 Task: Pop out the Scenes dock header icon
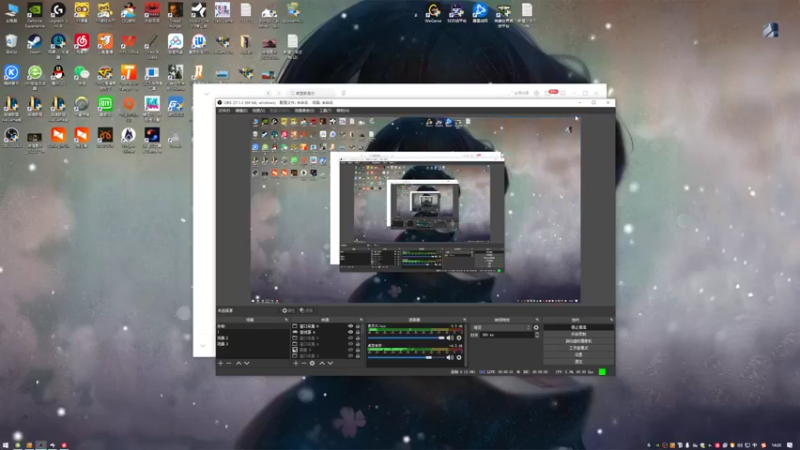point(286,320)
